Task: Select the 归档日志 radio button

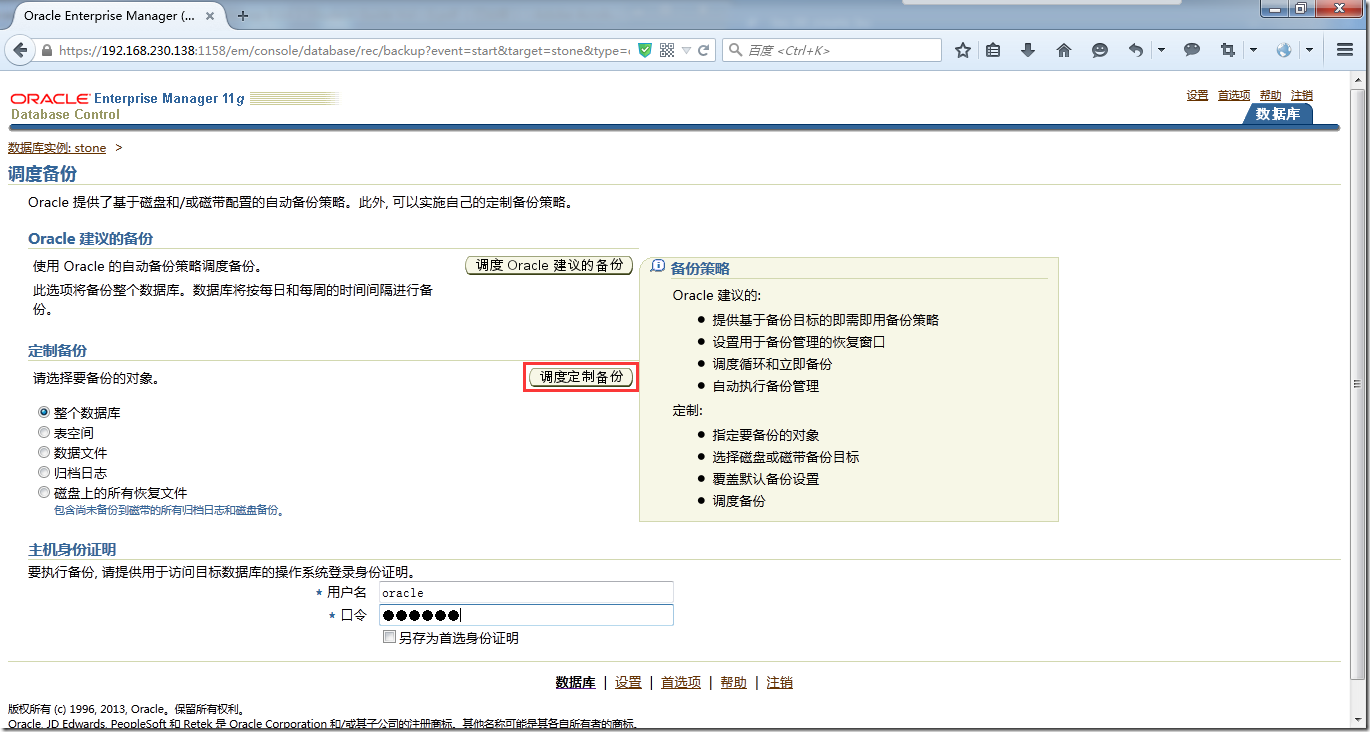Action: (x=44, y=472)
